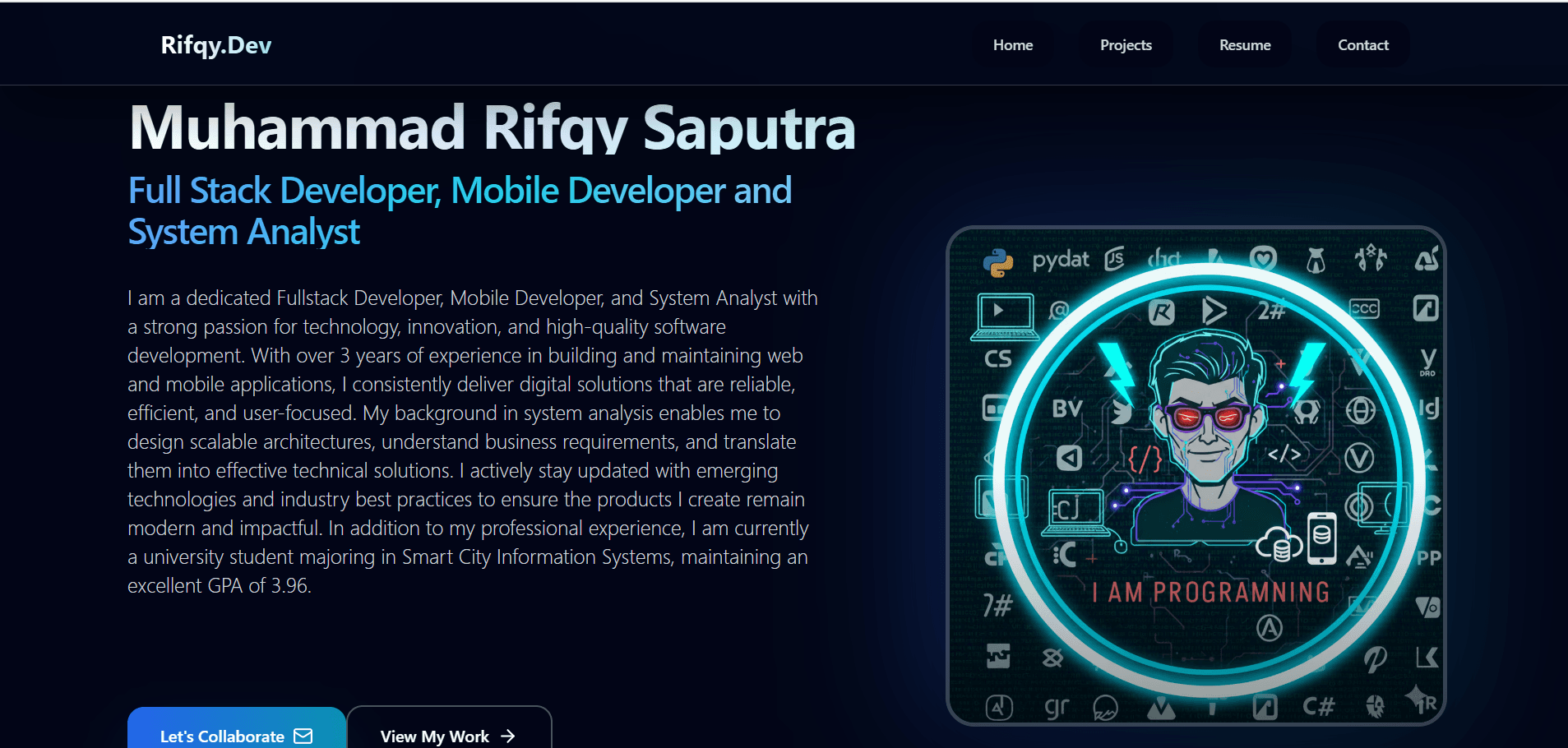Navigate to the Contact section
The image size is (1568, 748).
pos(1362,45)
